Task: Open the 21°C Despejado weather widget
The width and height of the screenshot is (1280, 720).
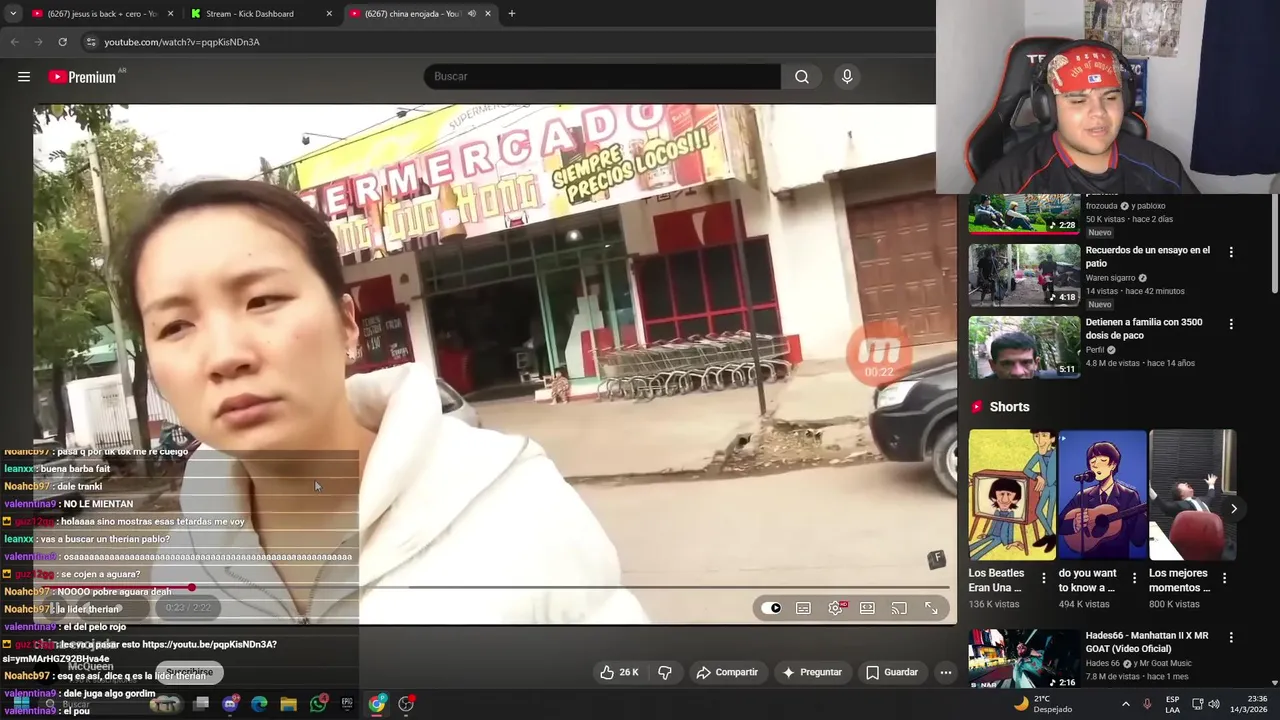Action: [1043, 704]
